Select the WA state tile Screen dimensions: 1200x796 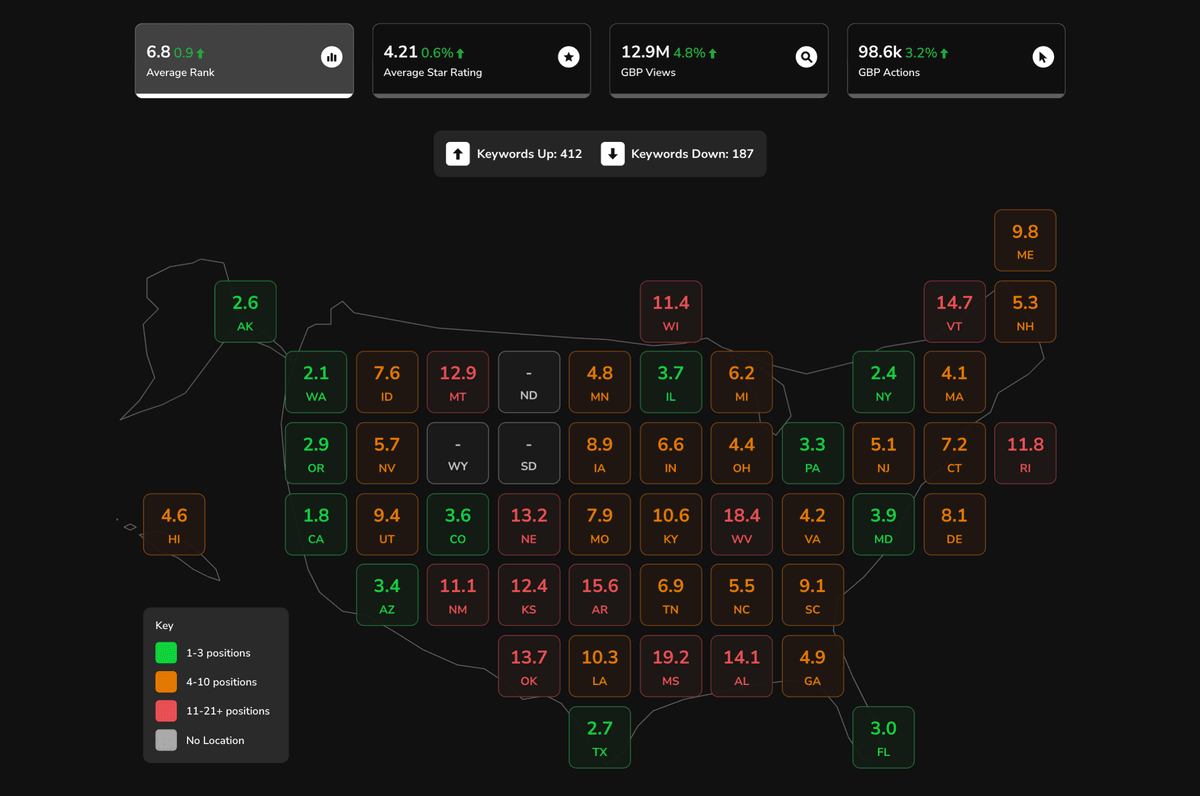[316, 382]
